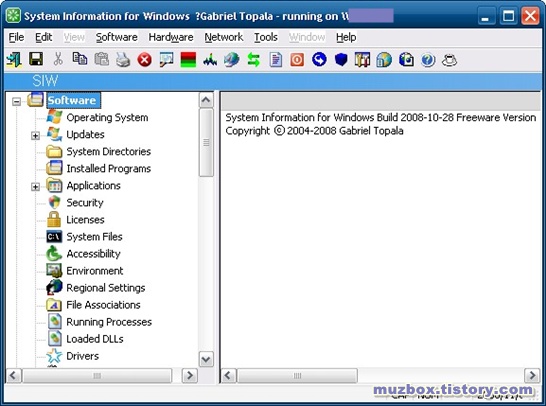
Task: Open the Hardware menu
Action: [171, 37]
